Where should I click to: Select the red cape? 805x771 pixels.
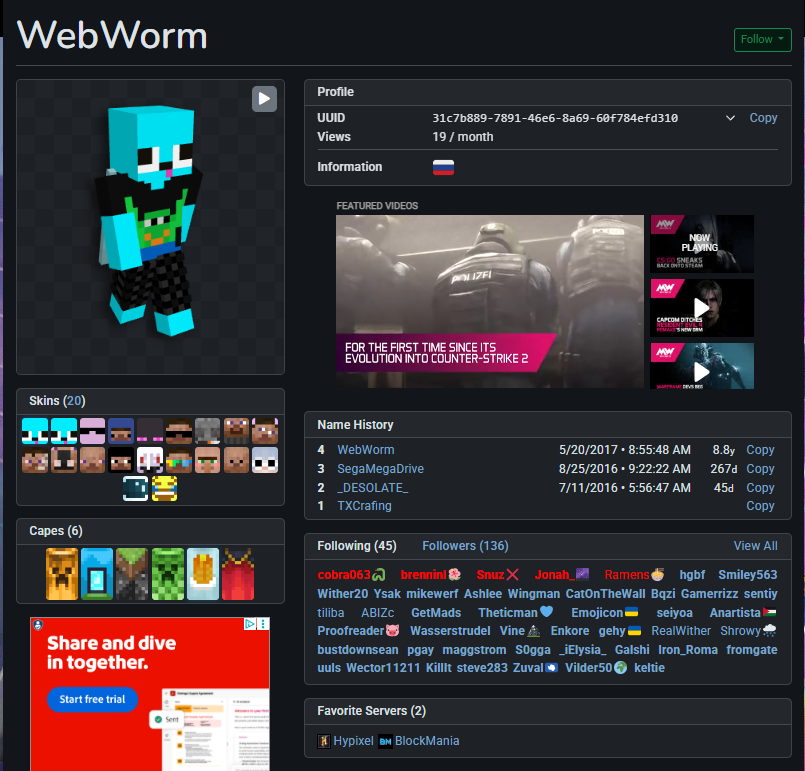point(238,574)
